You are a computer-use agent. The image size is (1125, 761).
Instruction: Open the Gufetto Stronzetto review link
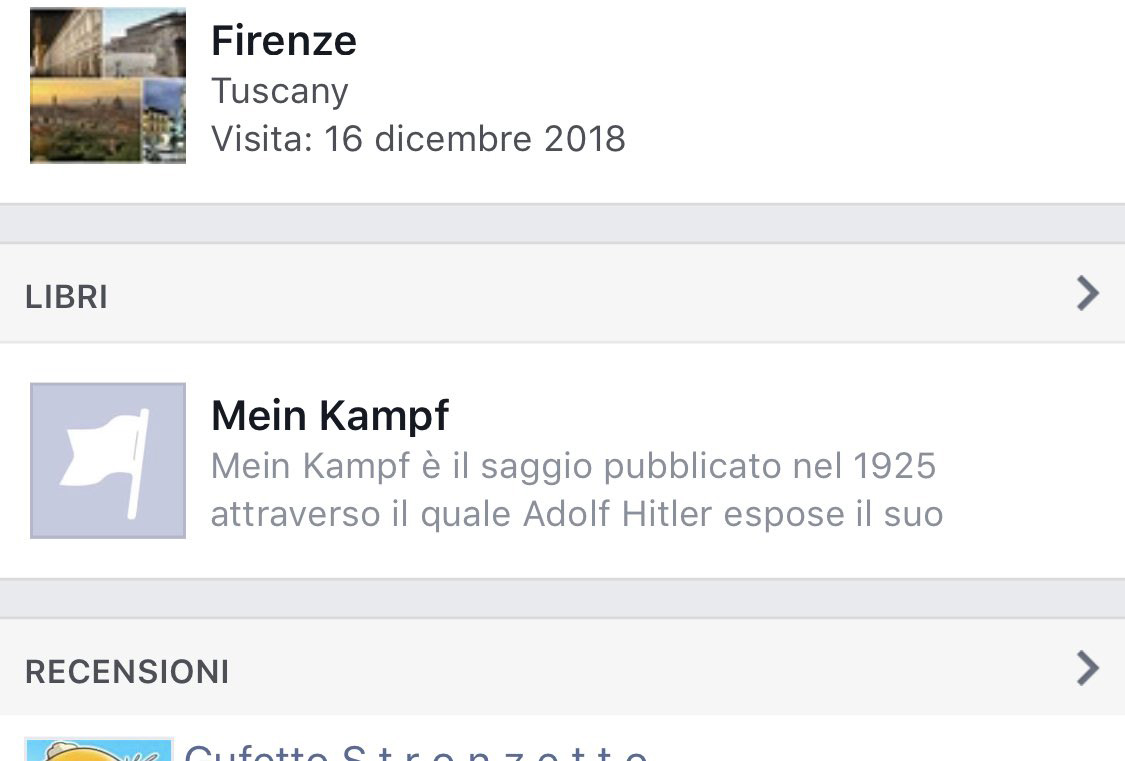click(x=416, y=752)
